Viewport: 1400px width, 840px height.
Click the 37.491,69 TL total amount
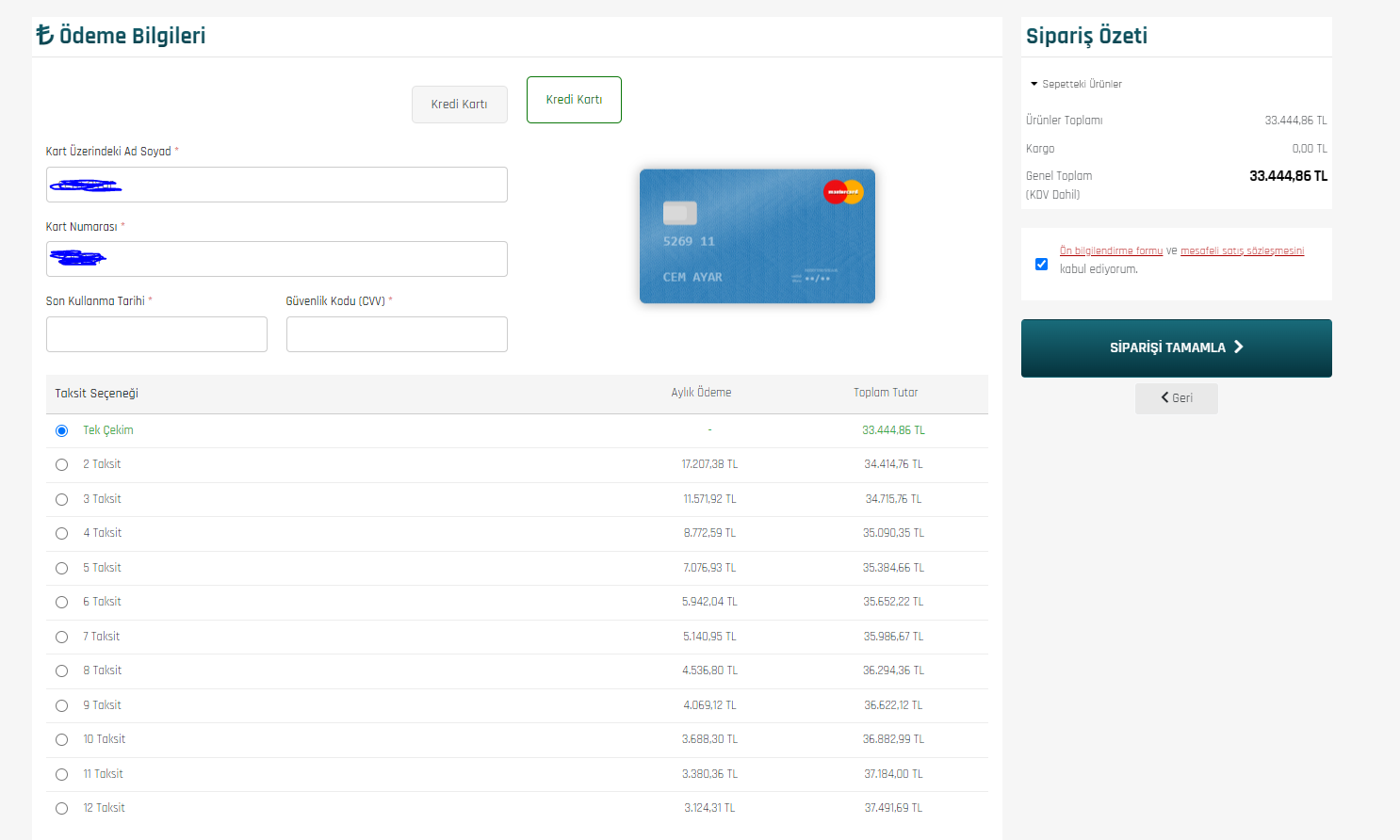893,808
